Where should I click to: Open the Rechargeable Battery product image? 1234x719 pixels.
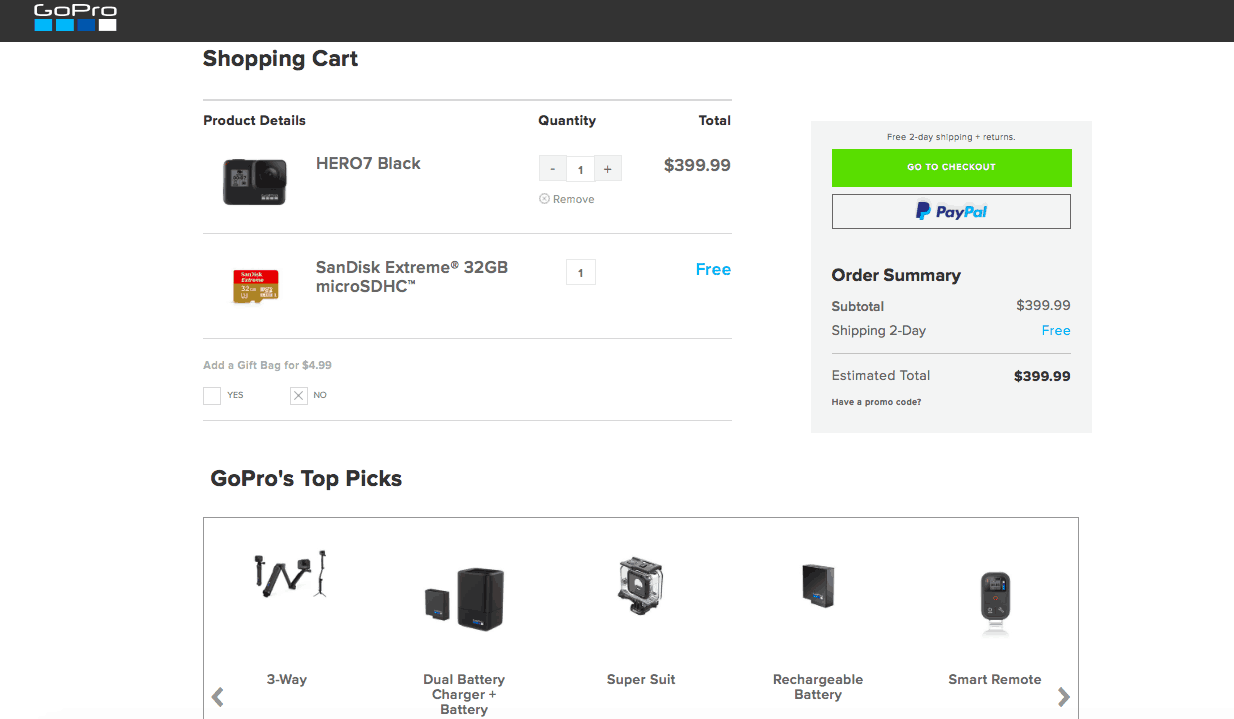(818, 586)
